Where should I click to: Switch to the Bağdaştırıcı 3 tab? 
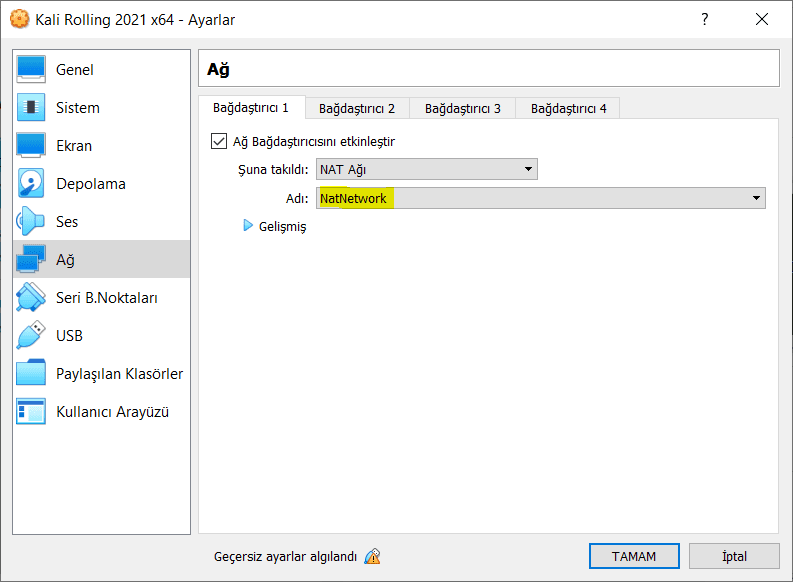tap(463, 108)
